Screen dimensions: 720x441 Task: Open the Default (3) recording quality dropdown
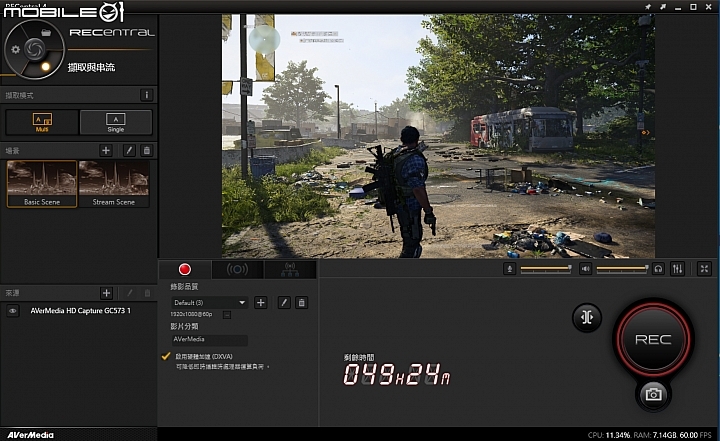pyautogui.click(x=209, y=303)
